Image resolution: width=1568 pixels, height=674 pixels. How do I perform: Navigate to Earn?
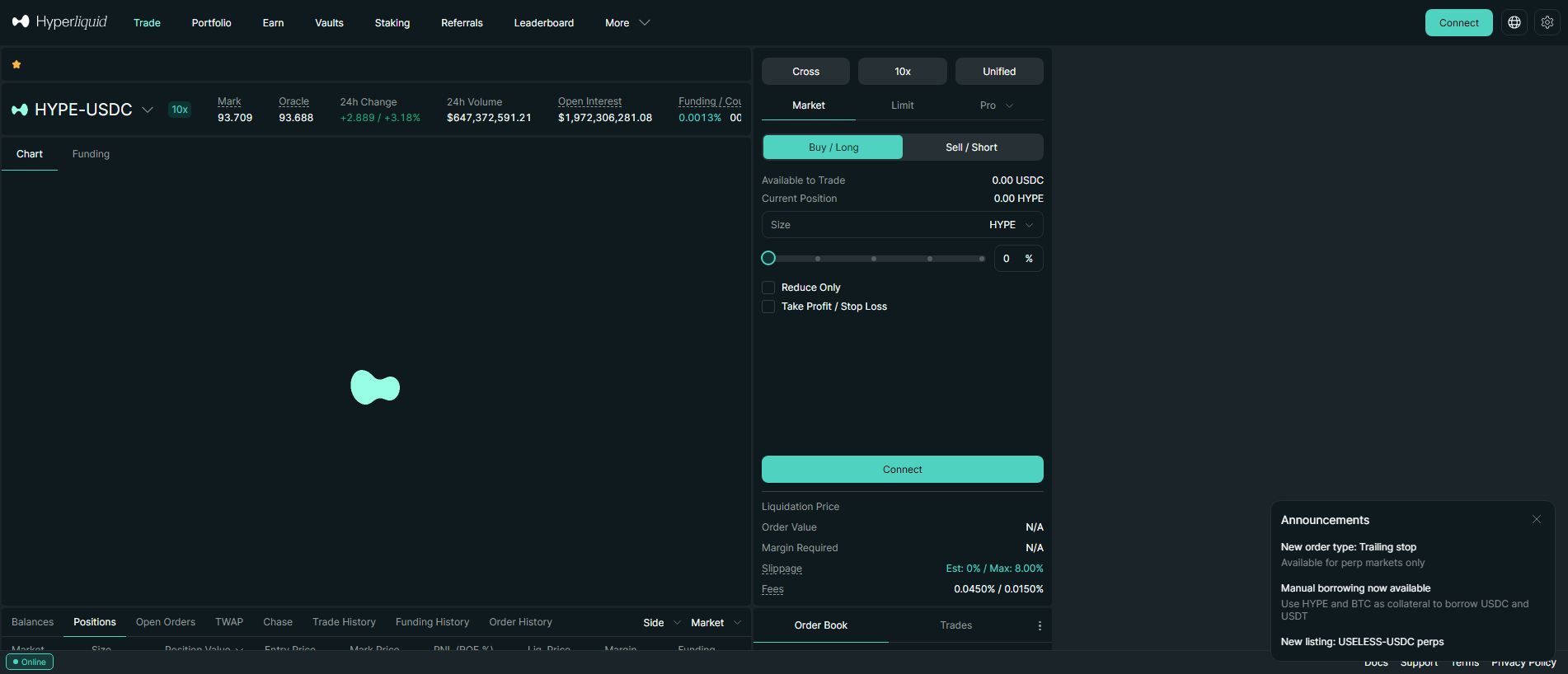click(x=273, y=23)
